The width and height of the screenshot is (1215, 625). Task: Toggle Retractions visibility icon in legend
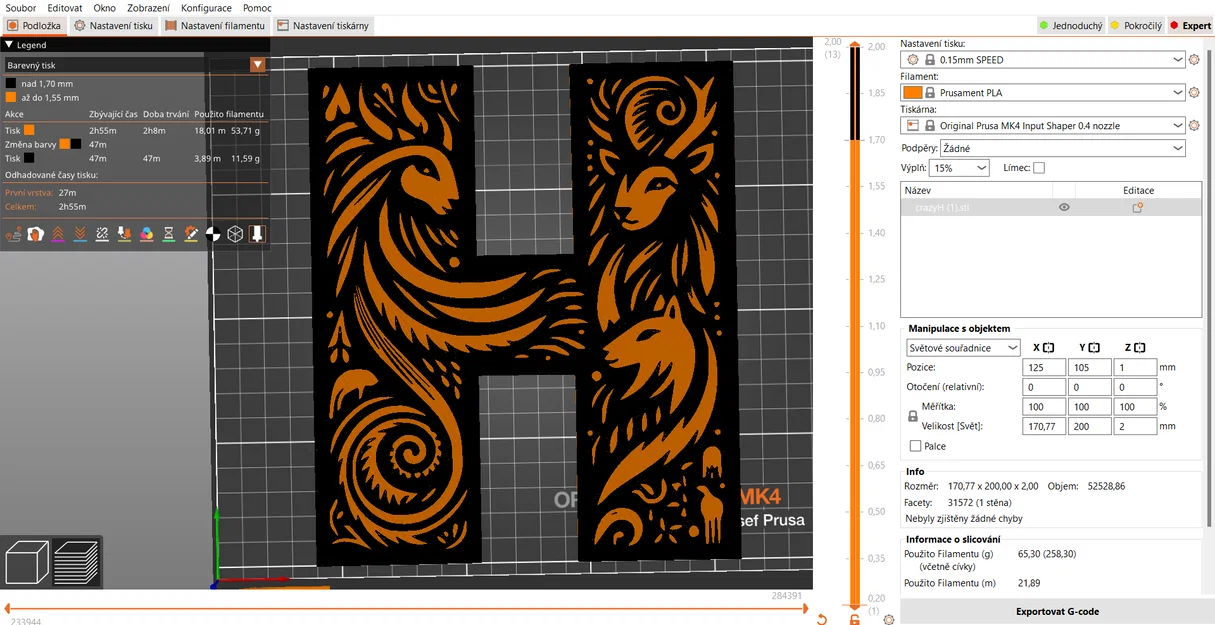[58, 234]
